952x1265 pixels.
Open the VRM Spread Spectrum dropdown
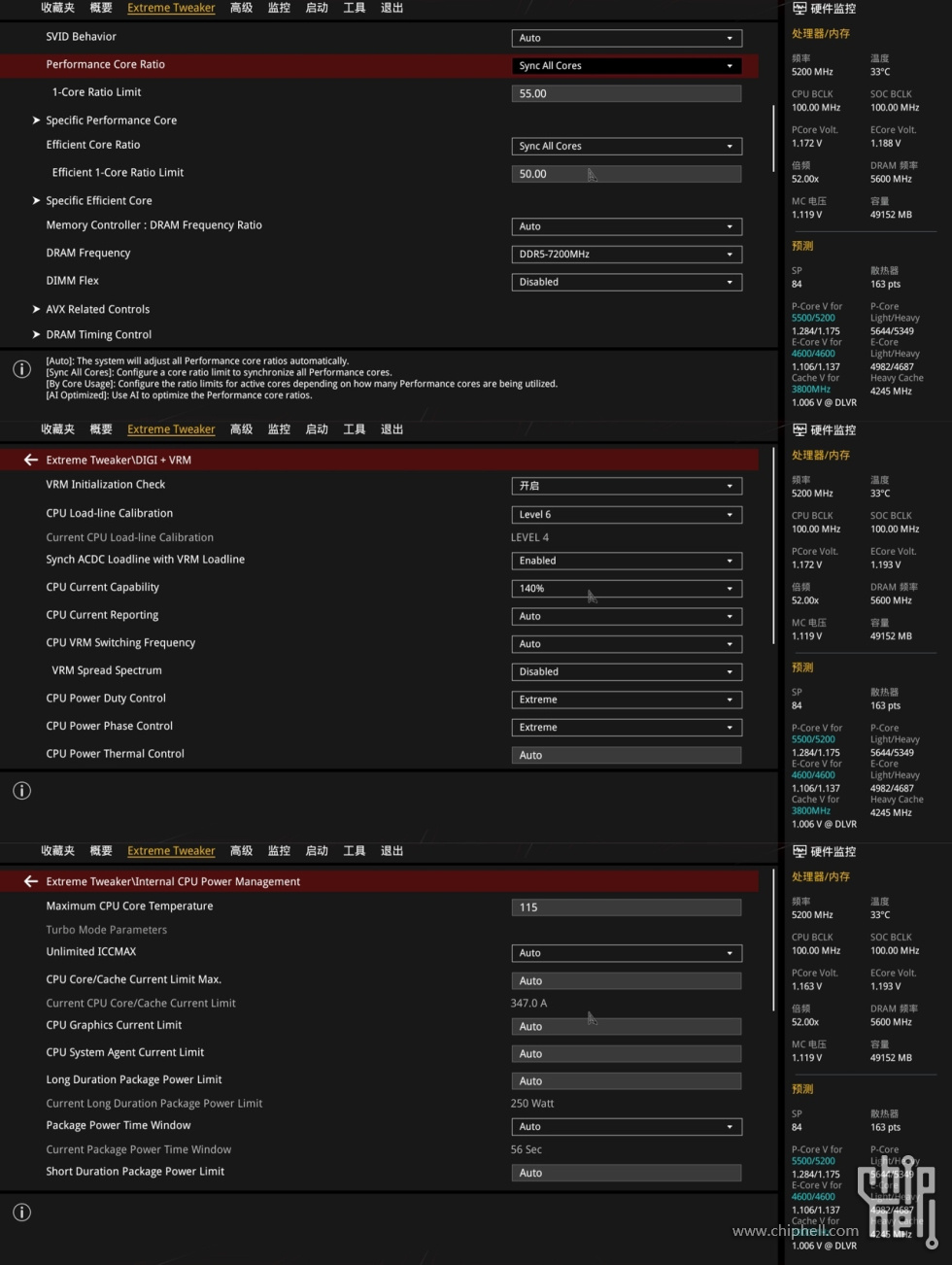coord(627,672)
